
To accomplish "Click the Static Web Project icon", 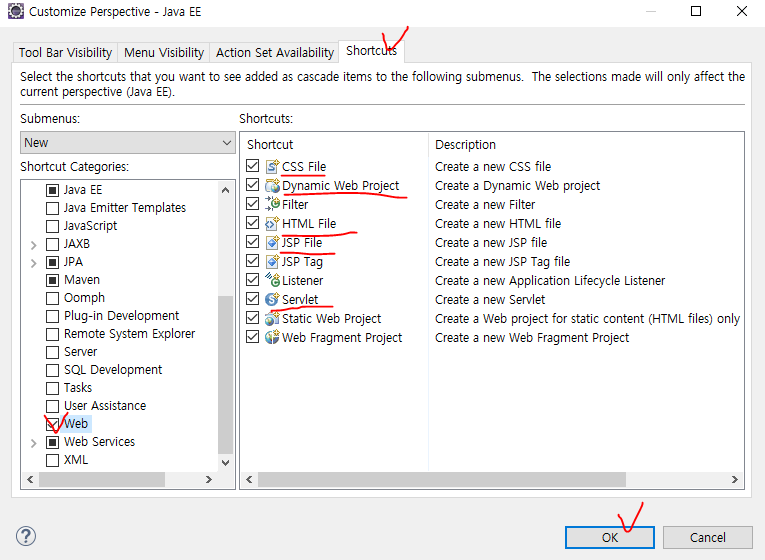I will [272, 318].
